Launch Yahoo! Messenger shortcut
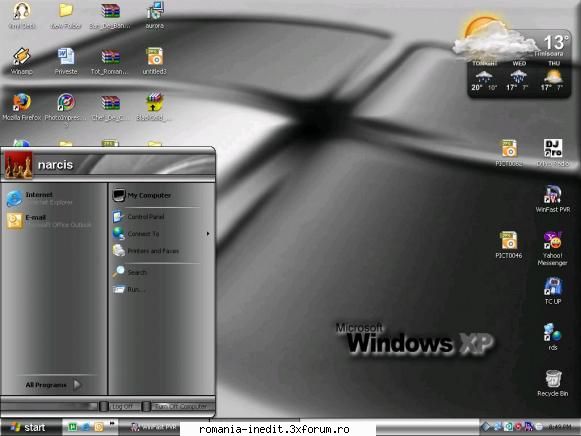This screenshot has height=436, width=581. click(552, 249)
